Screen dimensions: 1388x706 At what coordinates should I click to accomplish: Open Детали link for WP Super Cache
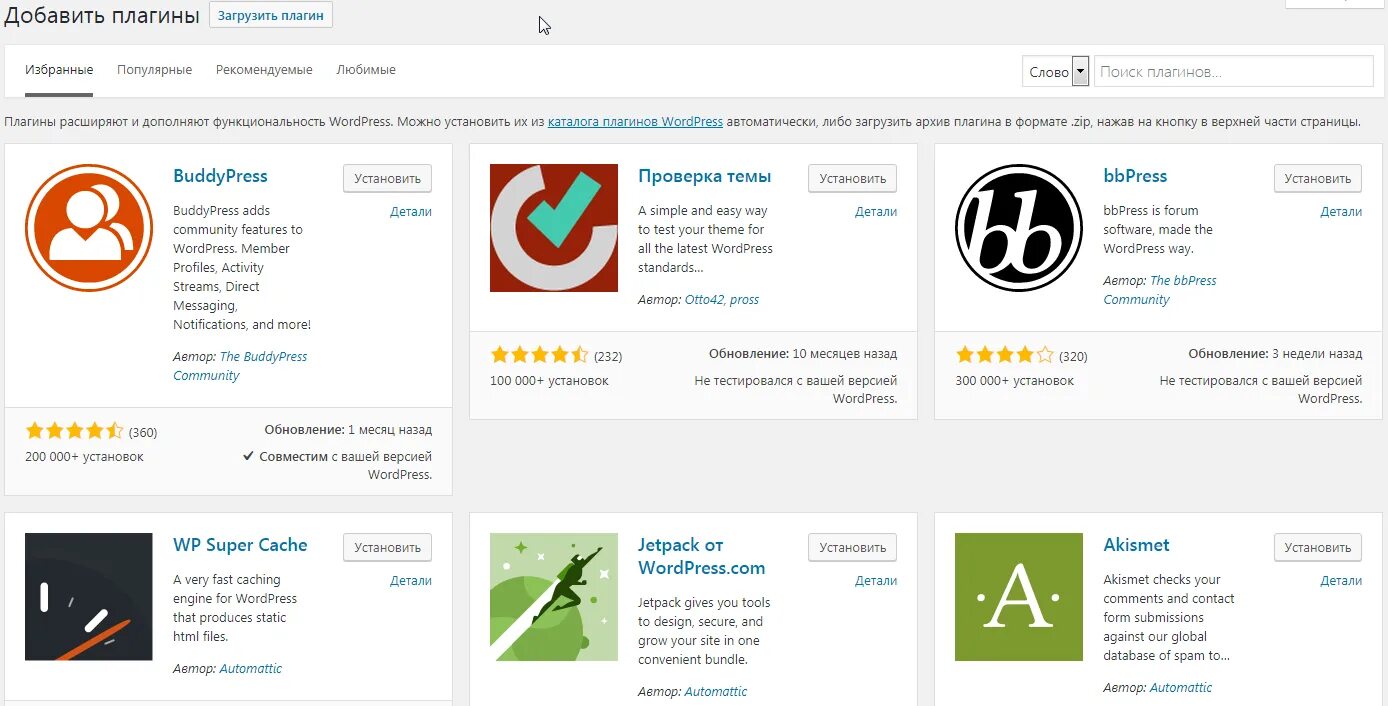[411, 581]
